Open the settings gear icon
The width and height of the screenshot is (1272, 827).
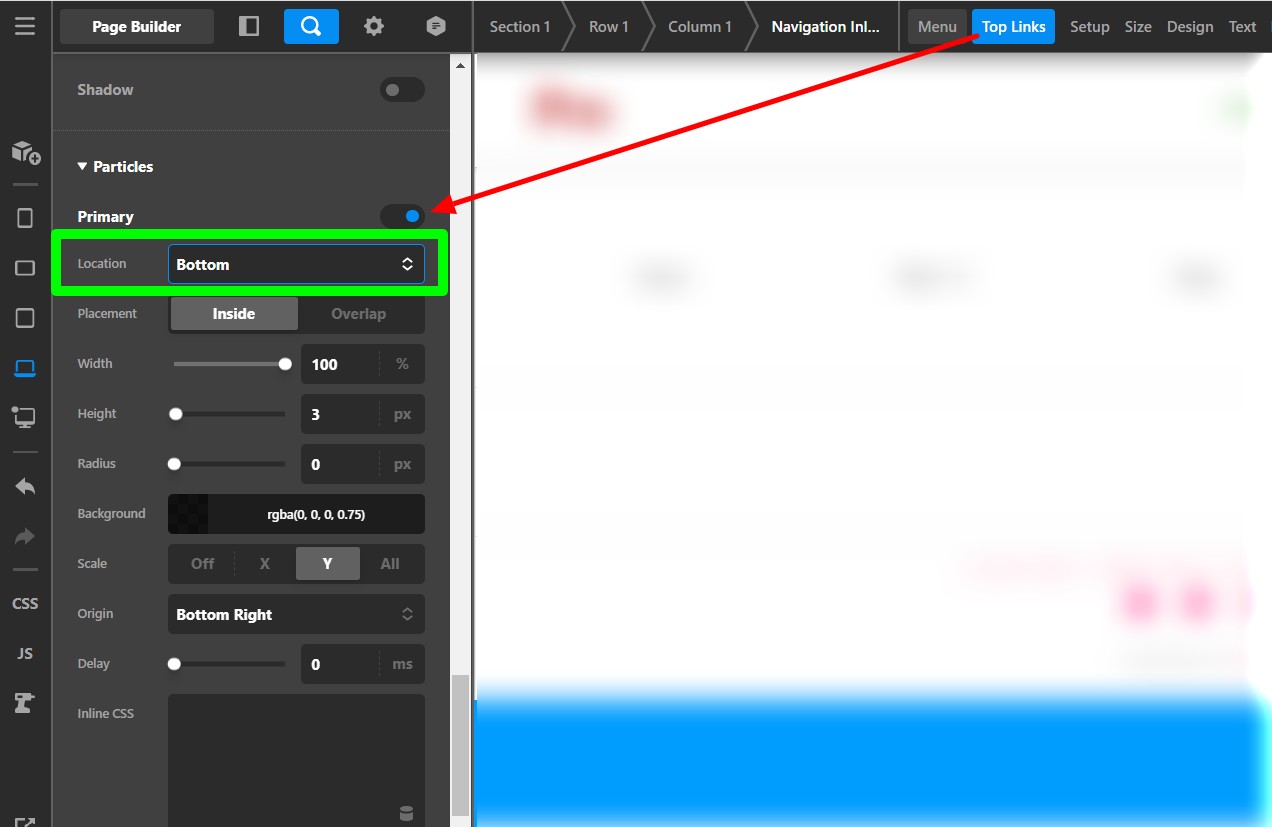[x=373, y=26]
